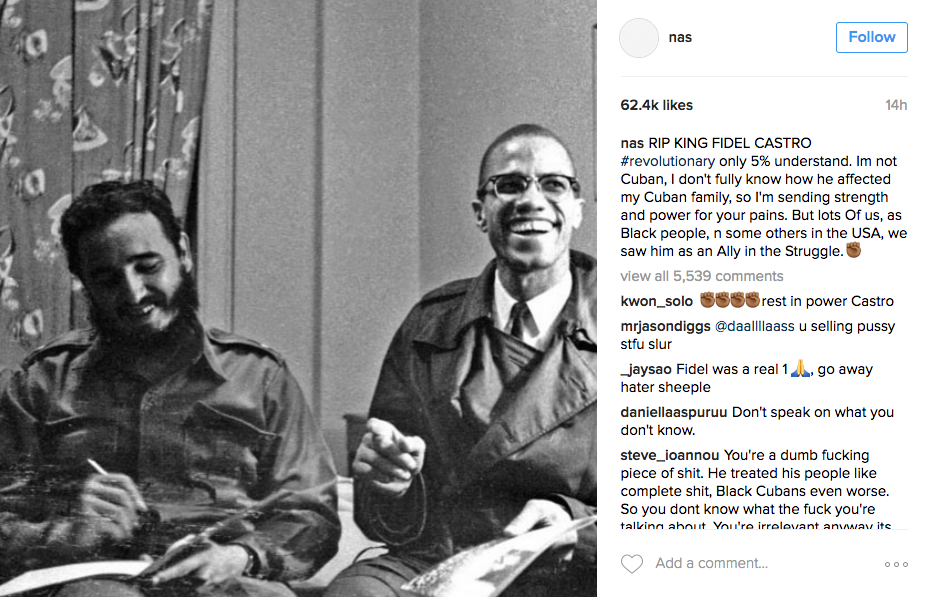Click the 14h post timestamp
The height and width of the screenshot is (597, 929).
click(x=896, y=105)
